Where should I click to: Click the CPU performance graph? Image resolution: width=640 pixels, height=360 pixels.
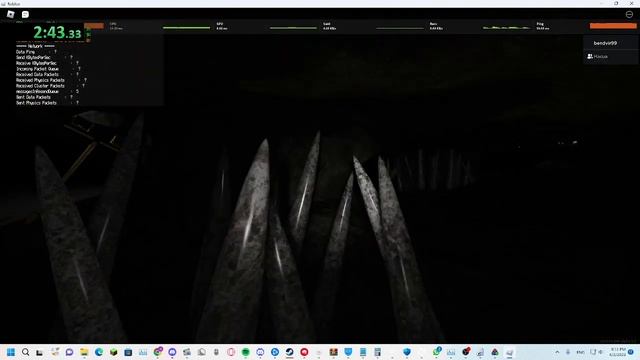click(x=186, y=28)
